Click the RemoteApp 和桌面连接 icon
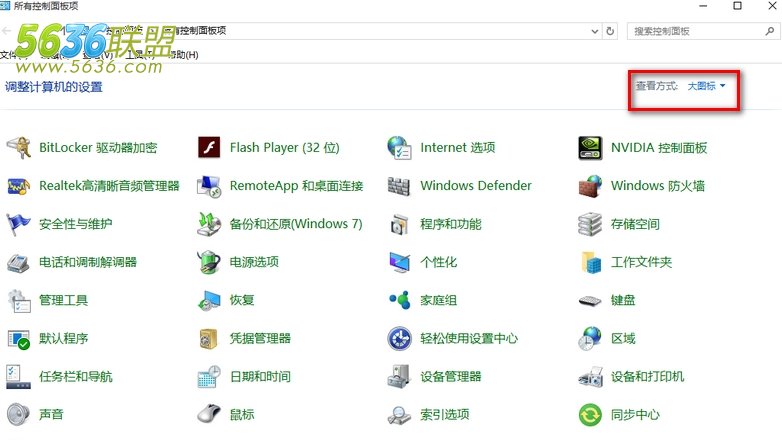The height and width of the screenshot is (440, 782). click(x=209, y=186)
